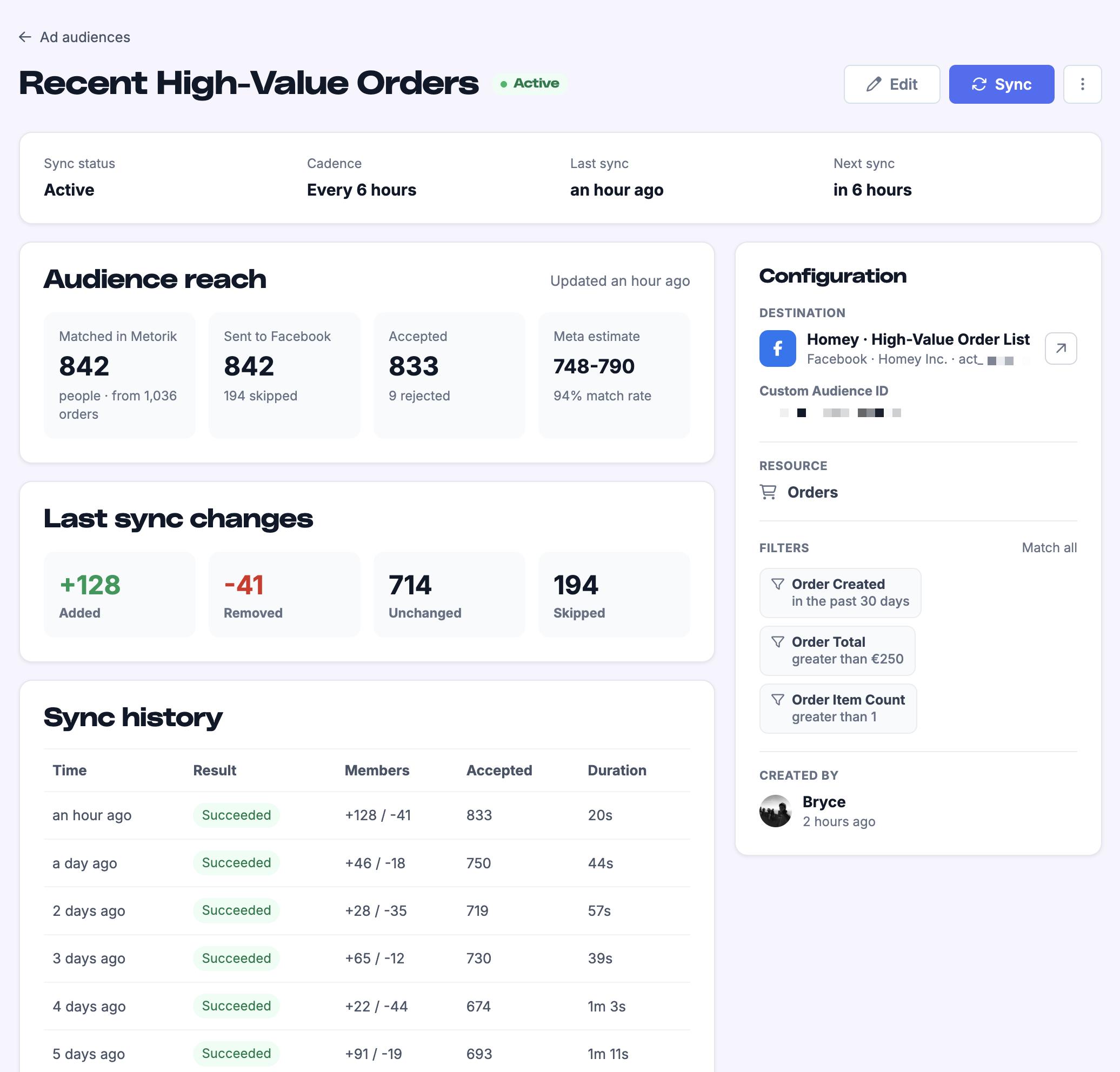The height and width of the screenshot is (1072, 1120).
Task: Click Succeeded badge for 5 days ago
Action: coord(237,1053)
